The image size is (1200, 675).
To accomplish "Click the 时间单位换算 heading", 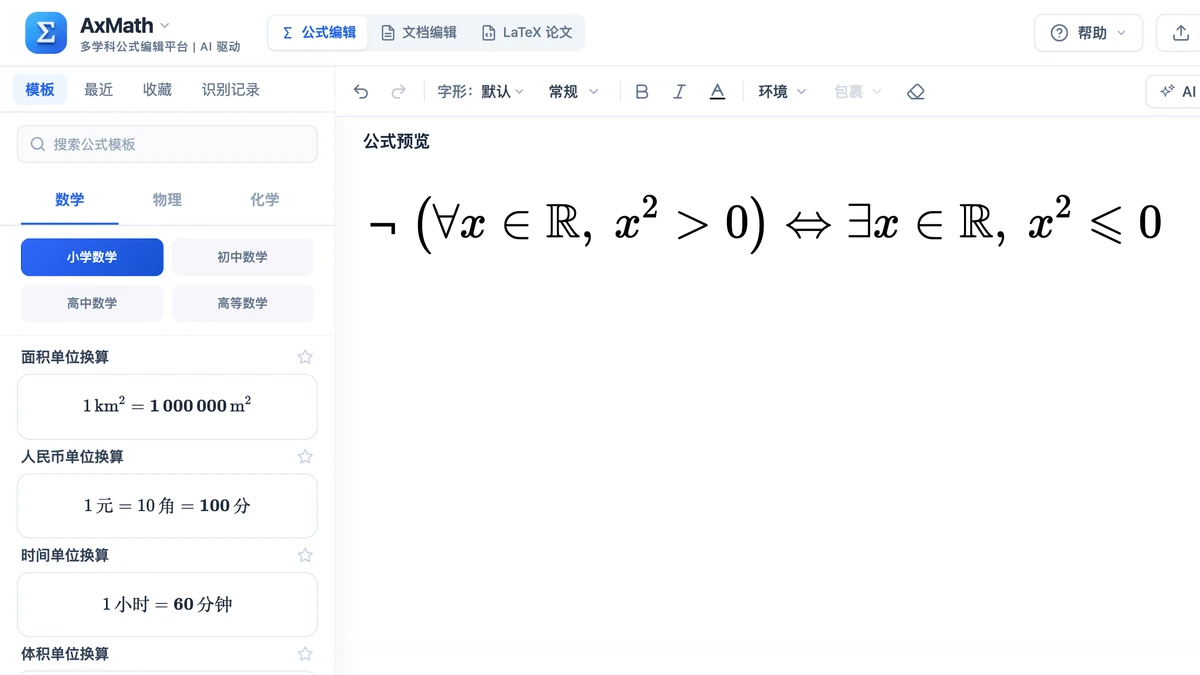I will click(x=65, y=555).
